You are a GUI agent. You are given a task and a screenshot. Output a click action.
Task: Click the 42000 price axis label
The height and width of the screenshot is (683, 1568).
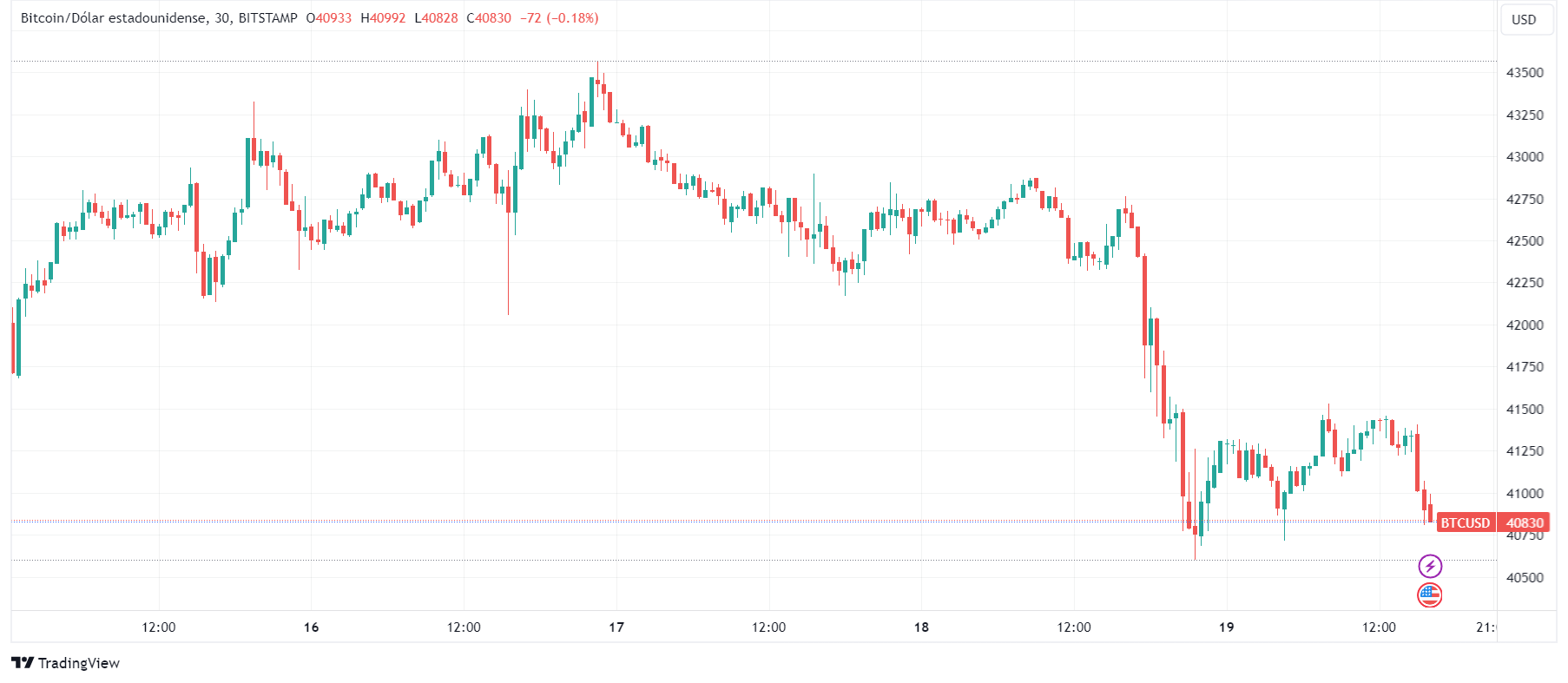(x=1525, y=325)
